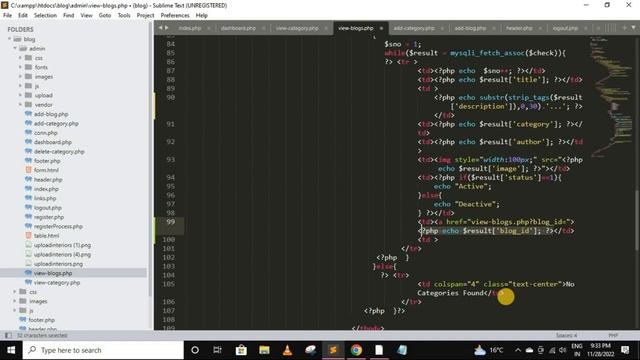This screenshot has height=360, width=640.
Task: Click the minimap code overview
Action: click(x=611, y=97)
